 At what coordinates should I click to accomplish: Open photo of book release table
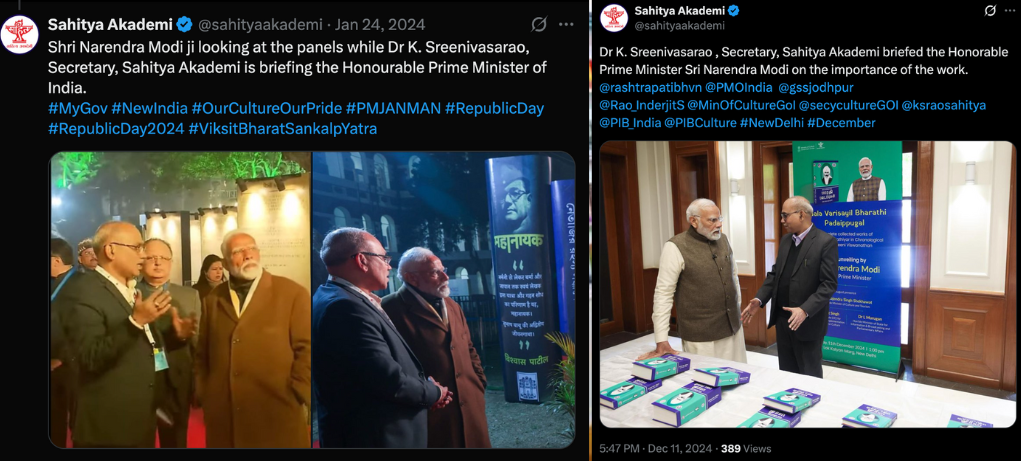pyautogui.click(x=807, y=284)
